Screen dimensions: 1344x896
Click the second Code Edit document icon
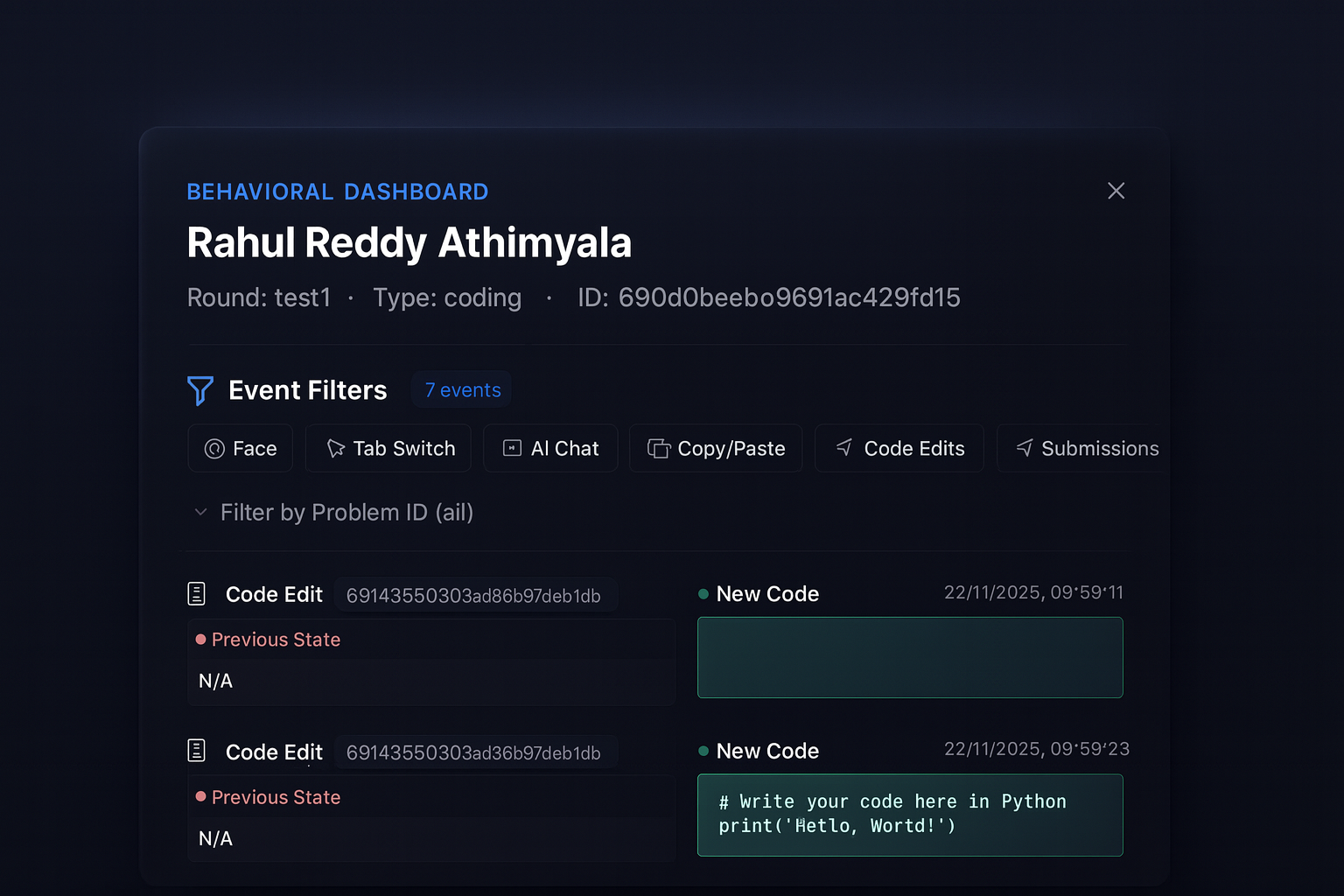197,751
